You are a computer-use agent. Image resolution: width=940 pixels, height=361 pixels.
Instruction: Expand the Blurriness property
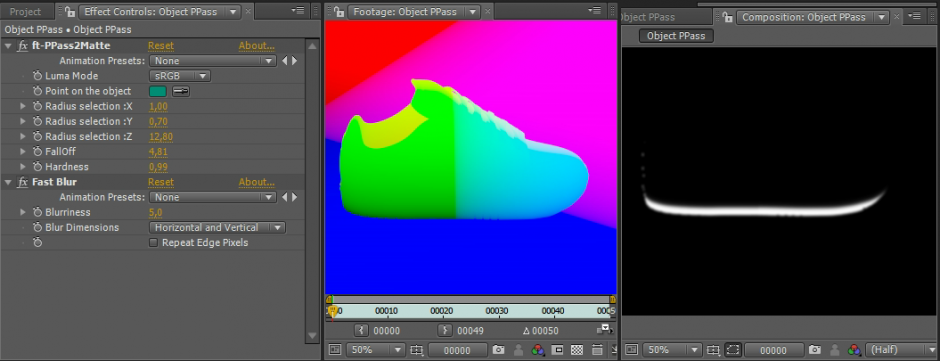pyautogui.click(x=23, y=212)
